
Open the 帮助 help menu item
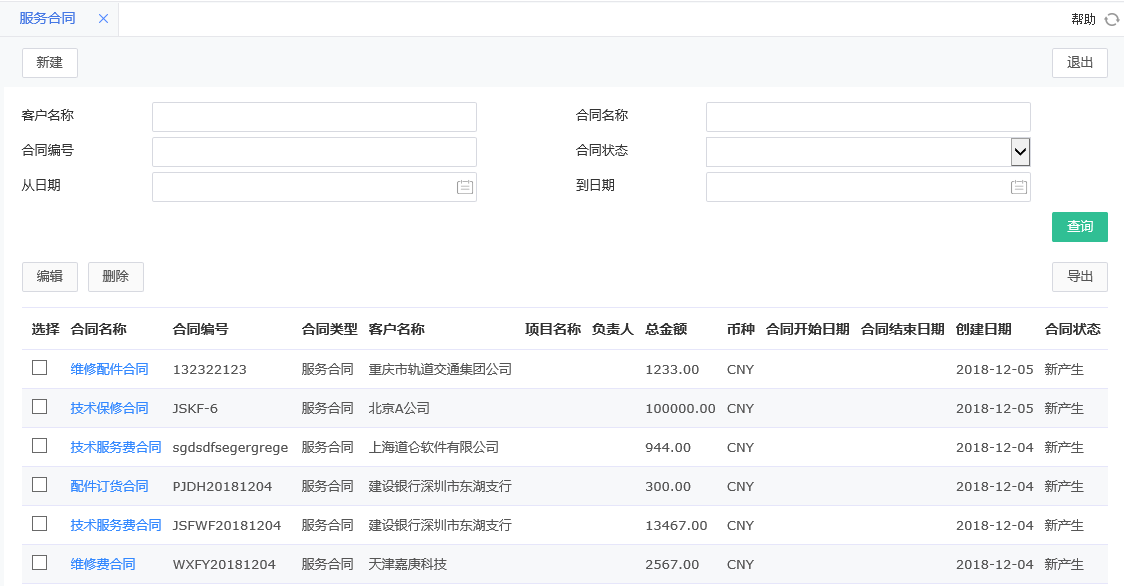[x=1081, y=19]
